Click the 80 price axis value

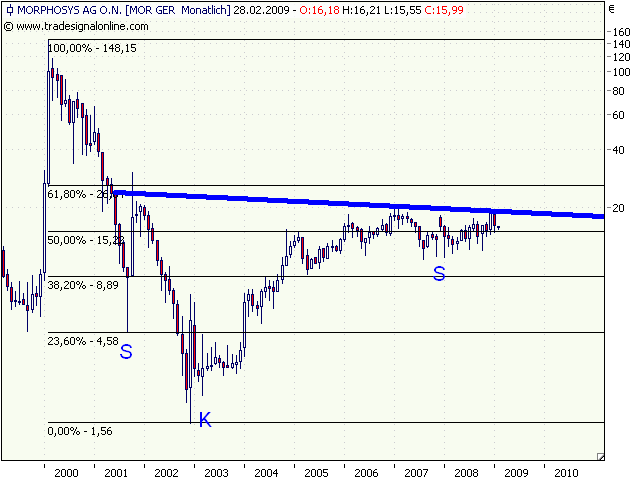pos(619,91)
